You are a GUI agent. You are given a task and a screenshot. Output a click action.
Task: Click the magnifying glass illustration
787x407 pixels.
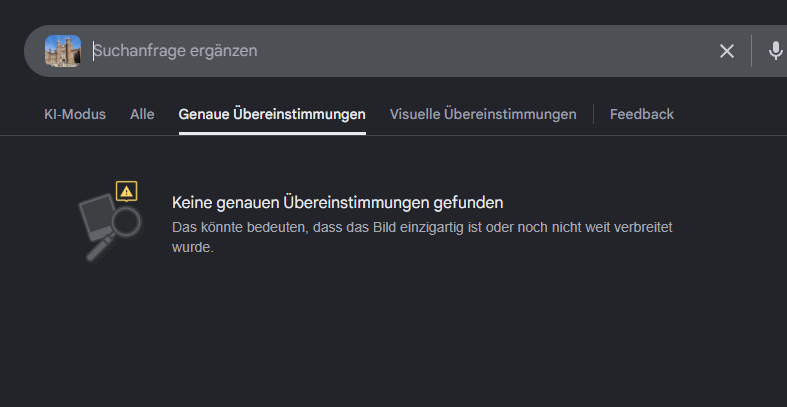[116, 232]
